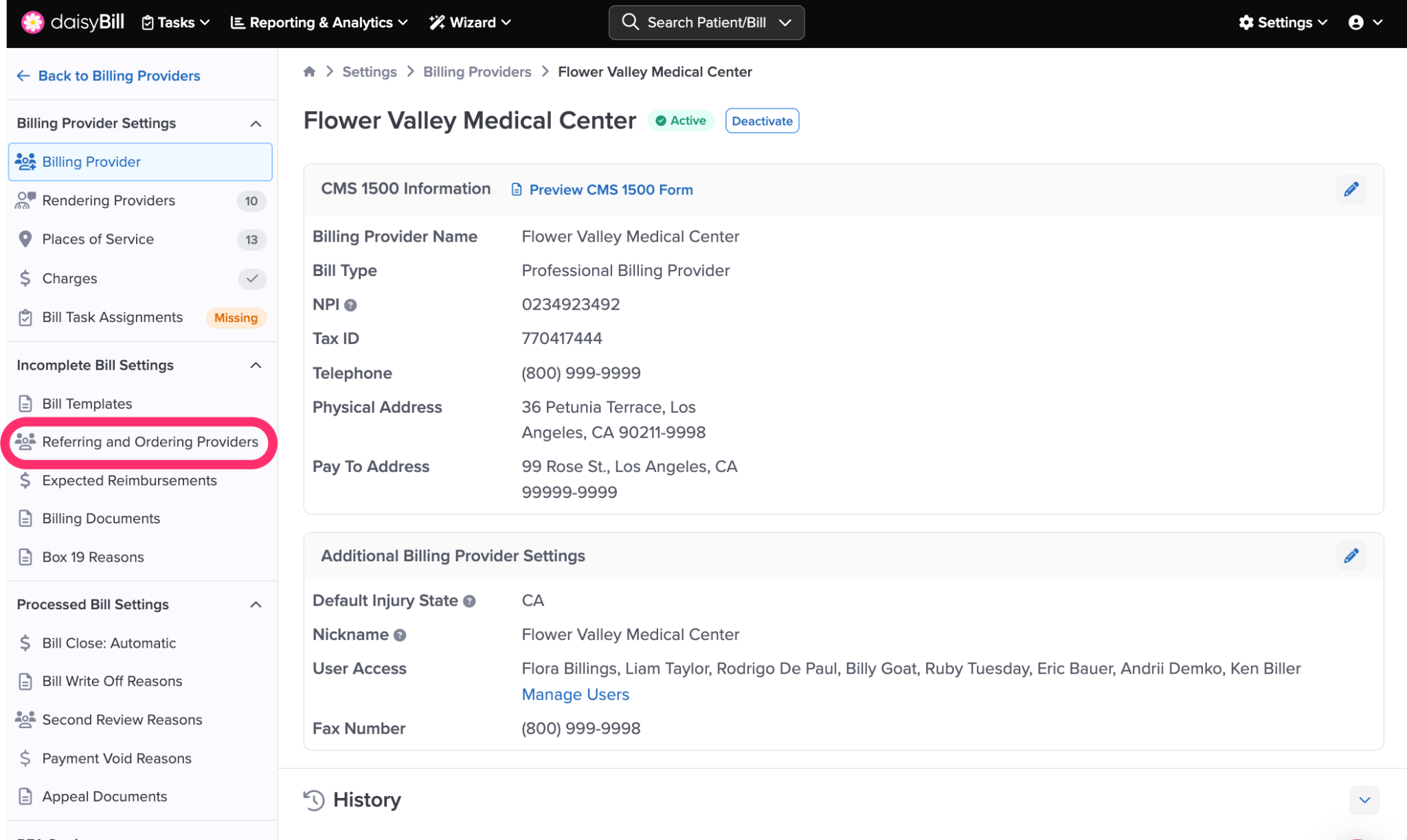The width and height of the screenshot is (1407, 840).
Task: Expand the History section chevron
Action: click(1364, 800)
